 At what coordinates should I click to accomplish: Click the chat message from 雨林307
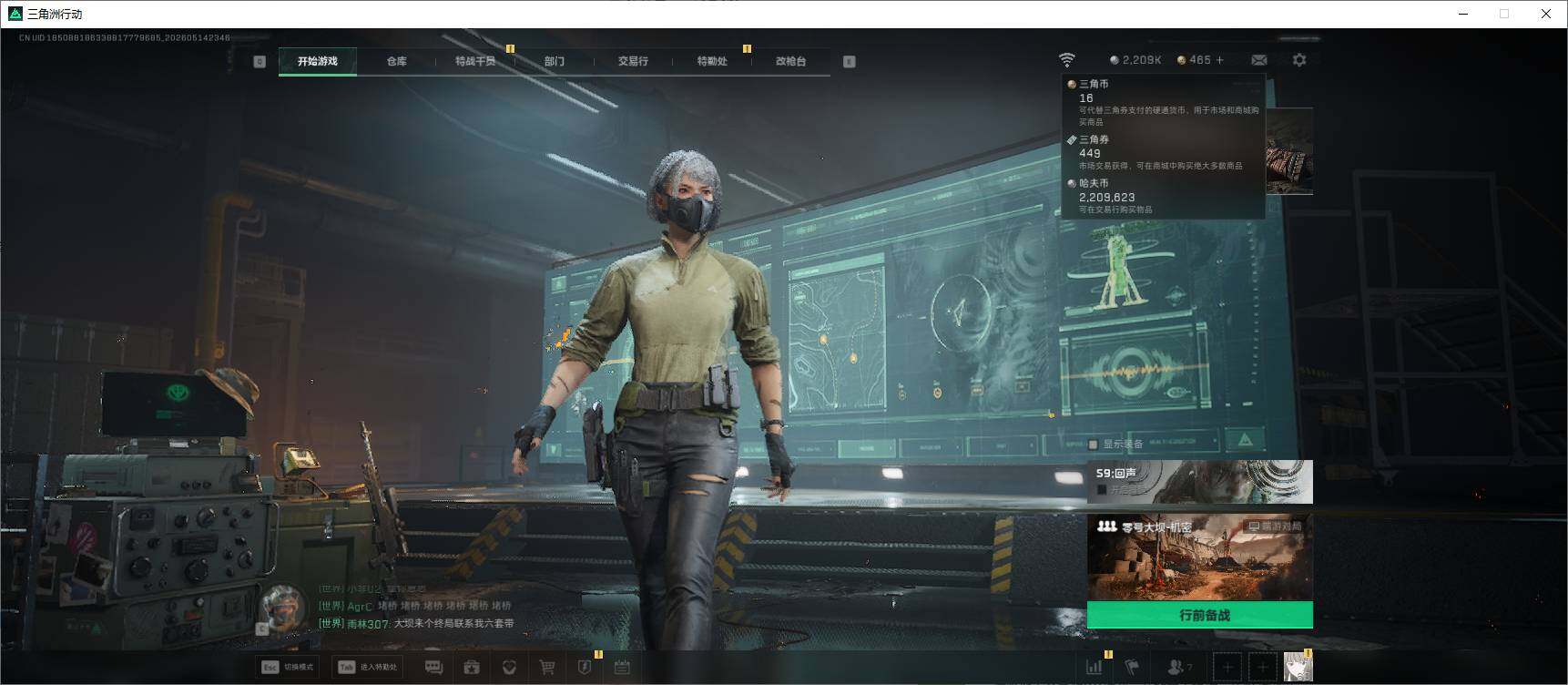(416, 624)
